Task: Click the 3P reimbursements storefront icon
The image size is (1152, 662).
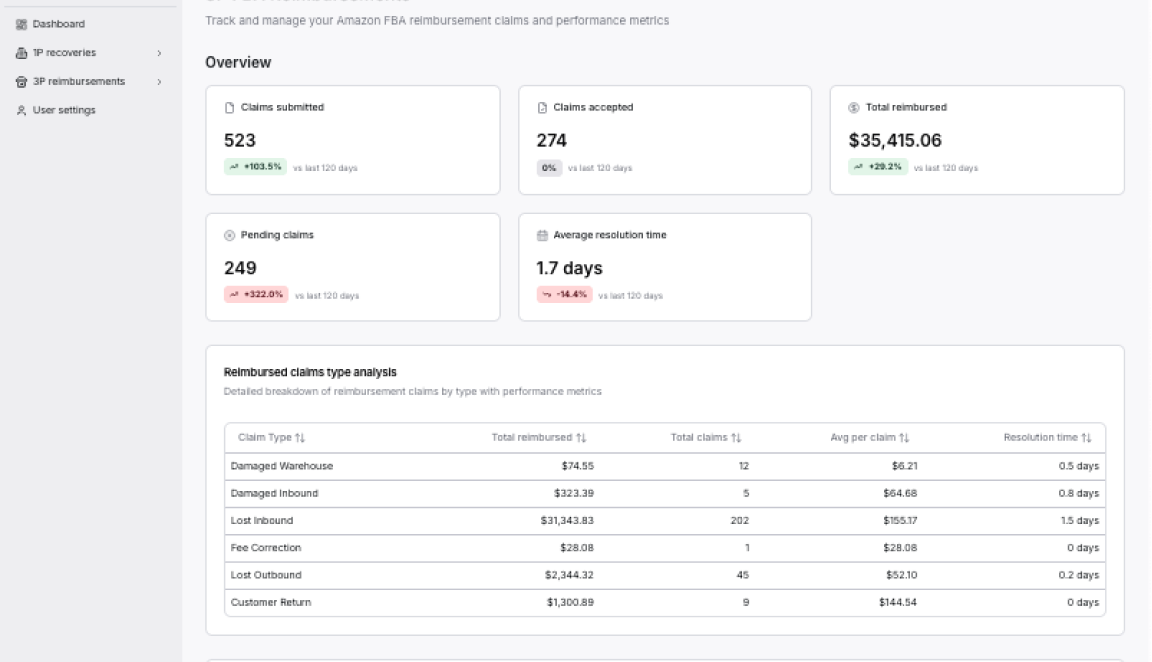Action: (x=22, y=81)
